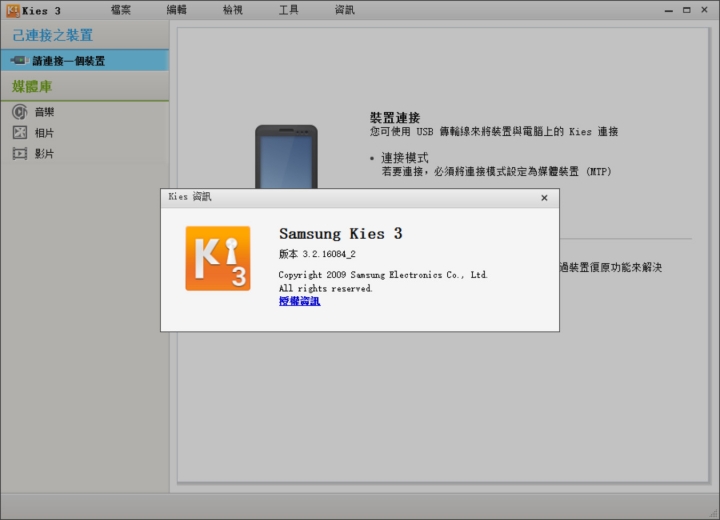
Task: Minimize the Kies 3 window
Action: [669, 10]
